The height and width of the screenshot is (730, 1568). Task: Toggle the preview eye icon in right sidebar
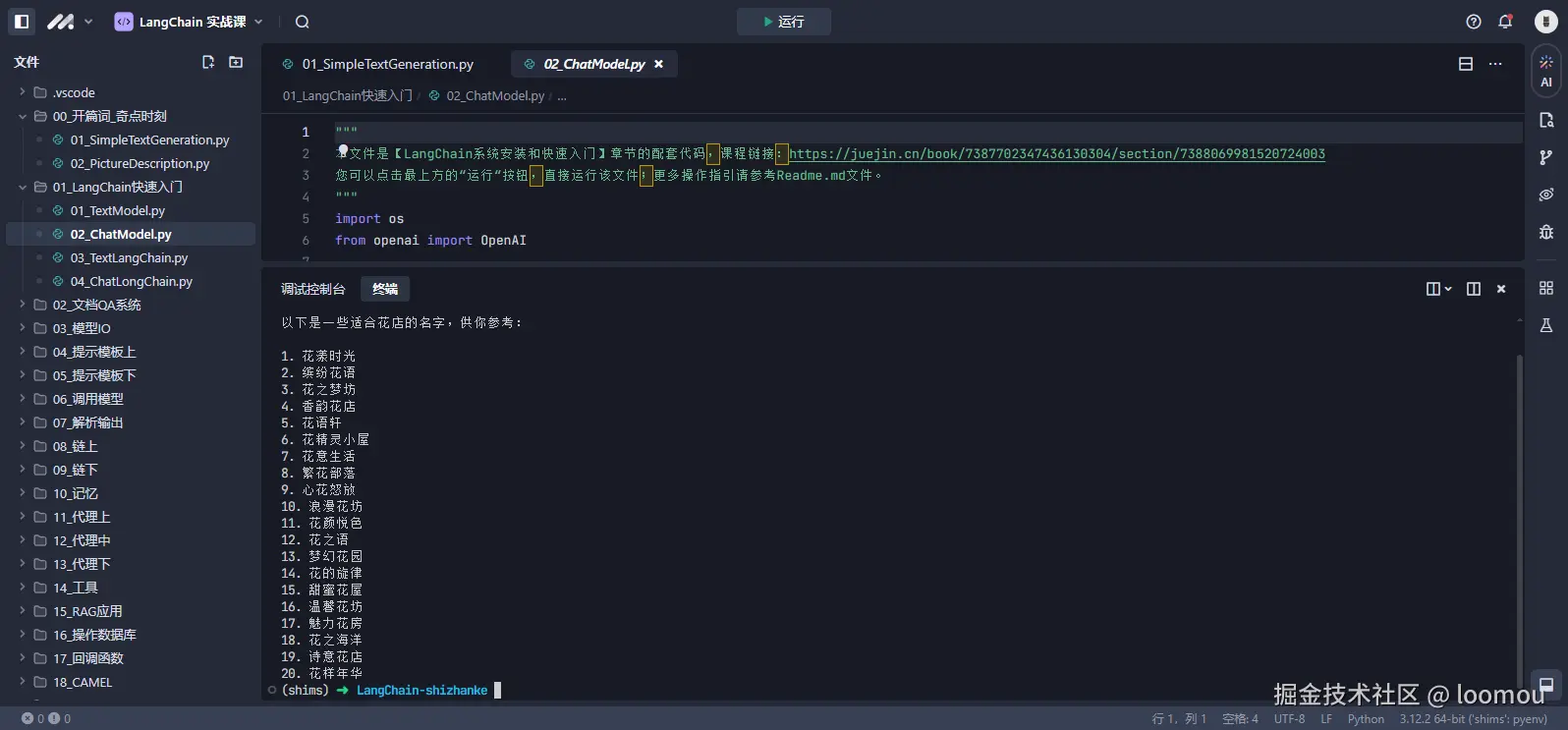coord(1545,195)
